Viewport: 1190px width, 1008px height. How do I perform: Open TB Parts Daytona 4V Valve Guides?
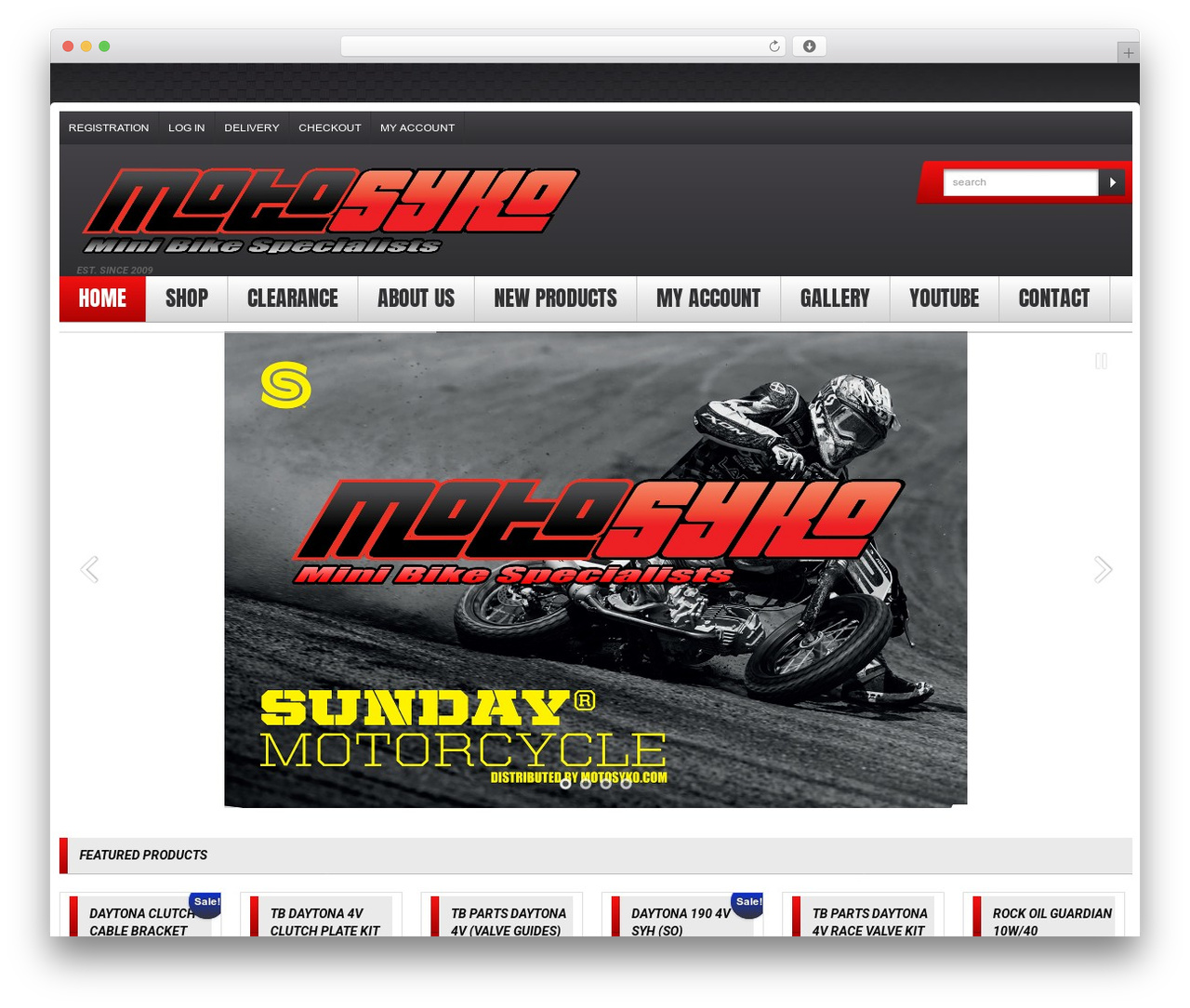point(509,922)
